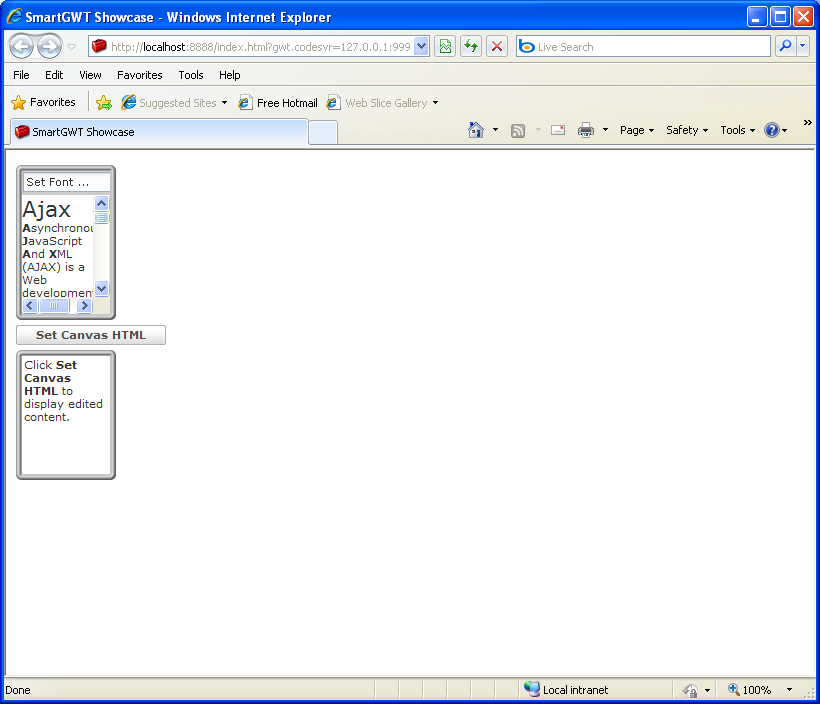The height and width of the screenshot is (704, 820).
Task: Open the Tools menu in menu bar
Action: 190,75
